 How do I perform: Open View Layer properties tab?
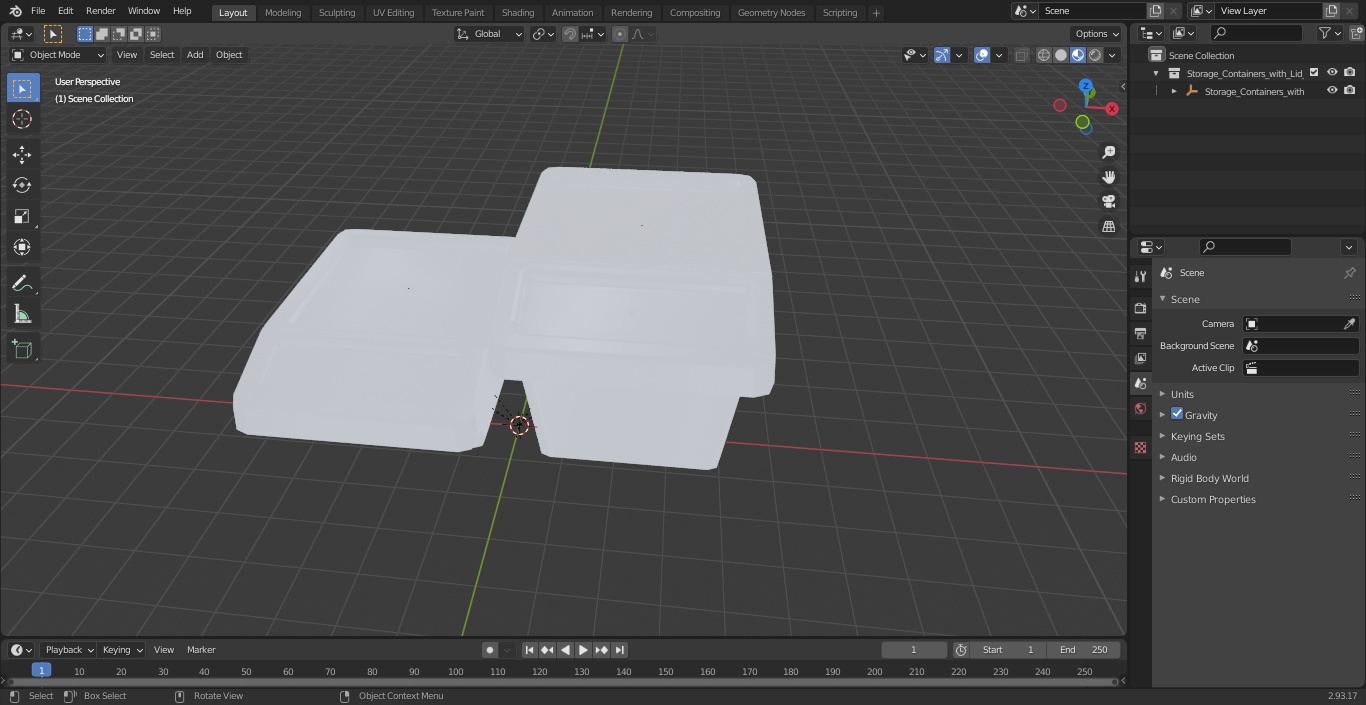coord(1140,358)
